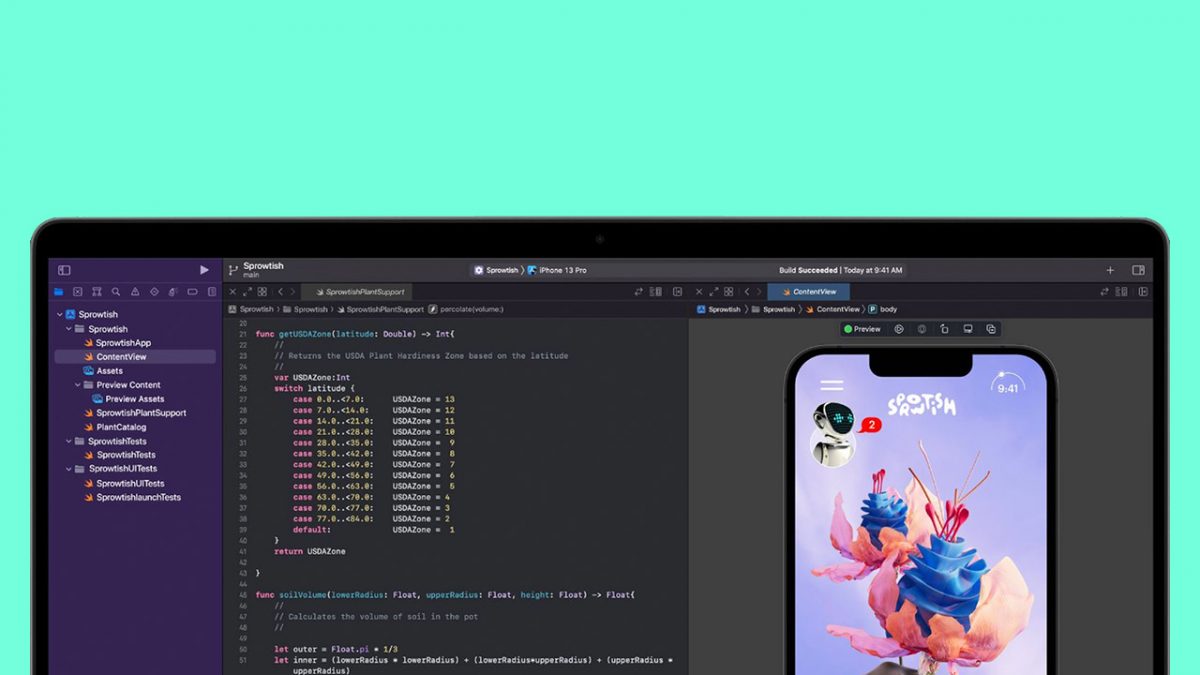
Task: Toggle the navigator sidebar visibility
Action: coord(64,269)
